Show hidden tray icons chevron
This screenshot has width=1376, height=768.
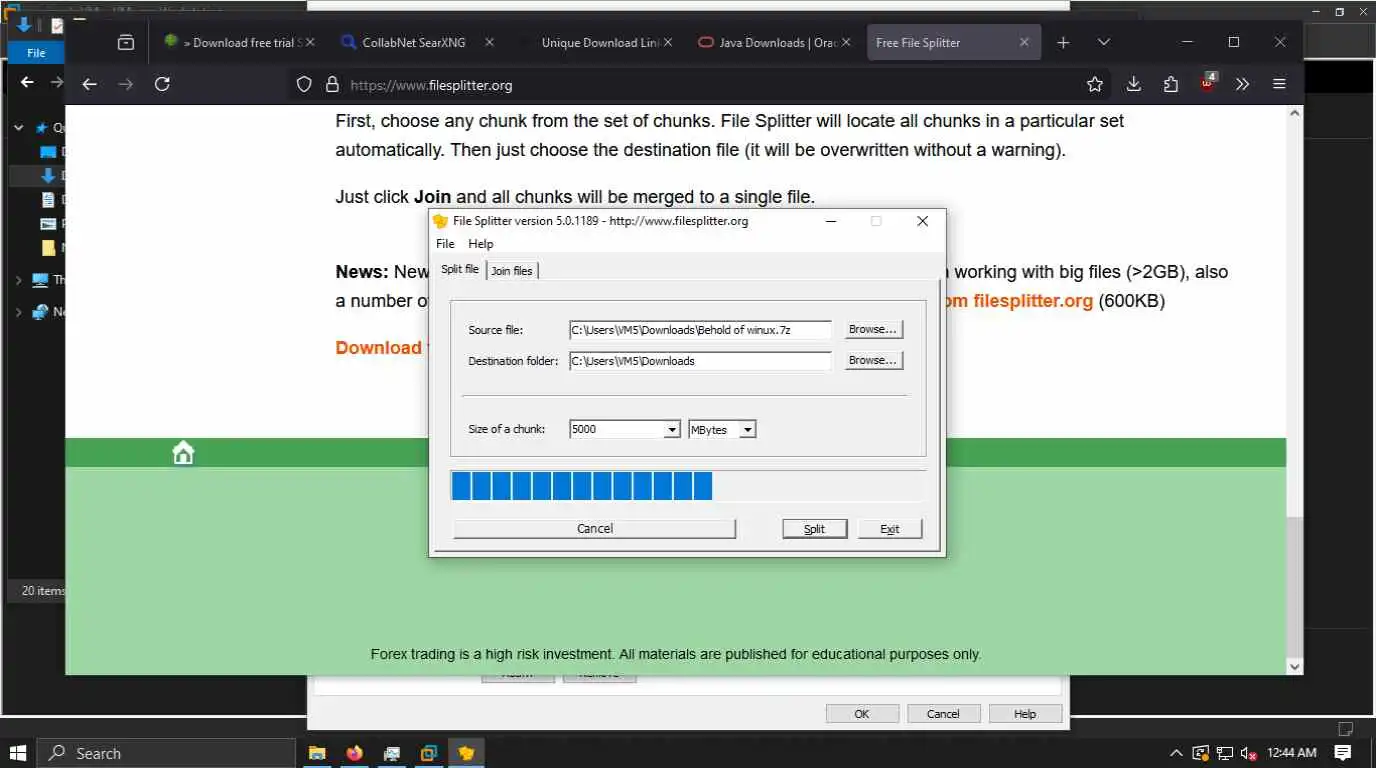[1176, 753]
